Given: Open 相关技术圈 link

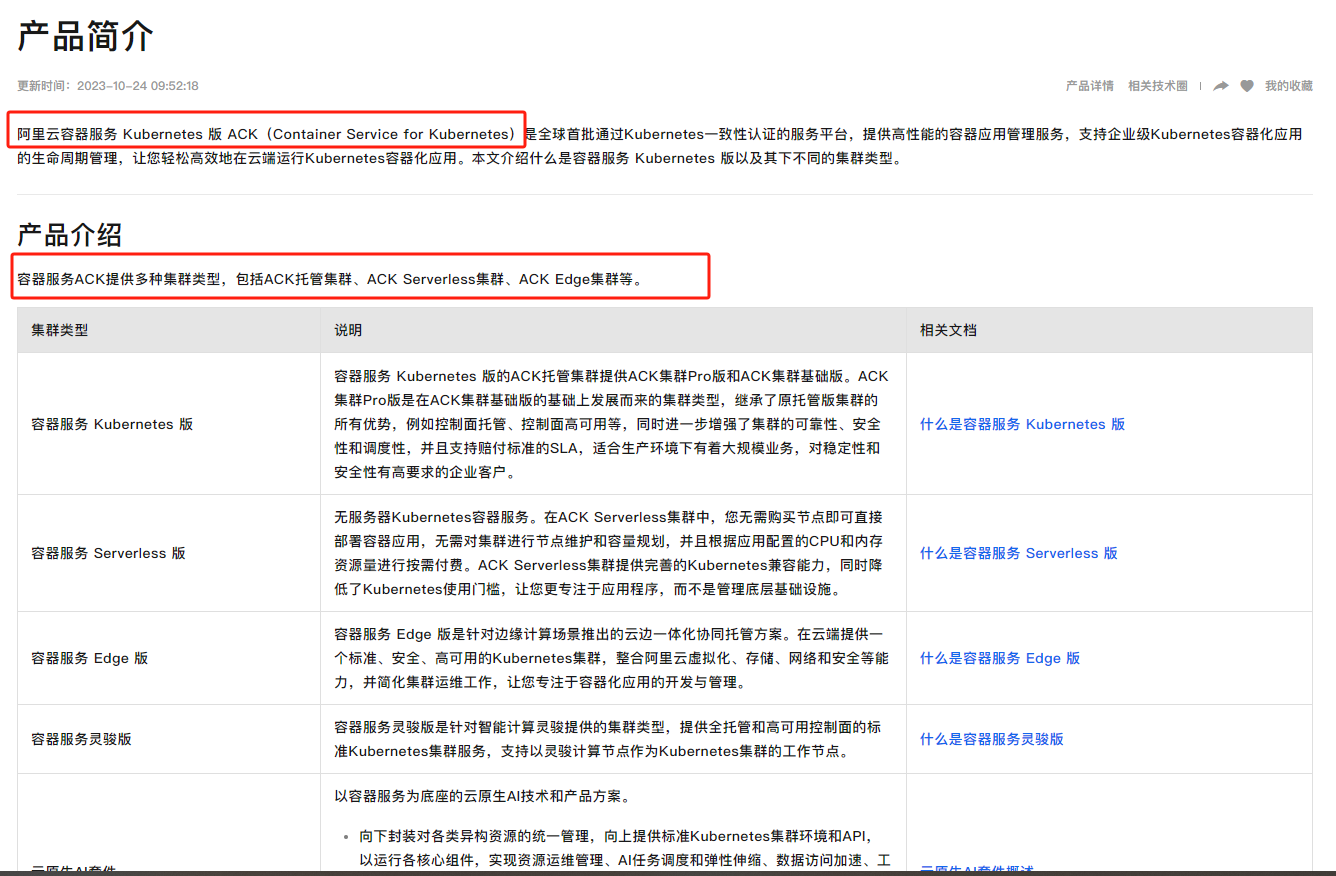Looking at the screenshot, I should click(1158, 86).
